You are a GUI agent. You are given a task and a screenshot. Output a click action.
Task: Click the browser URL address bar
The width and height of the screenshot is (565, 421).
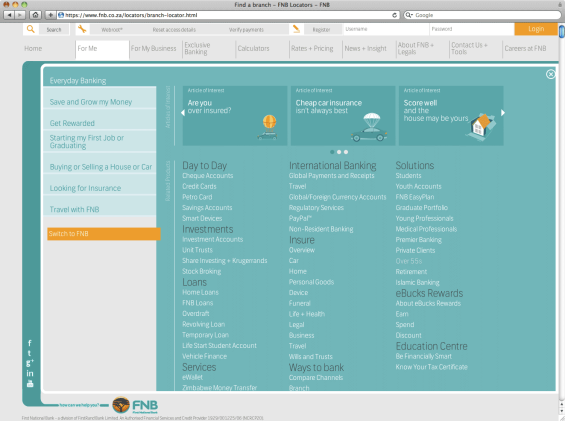tap(229, 15)
